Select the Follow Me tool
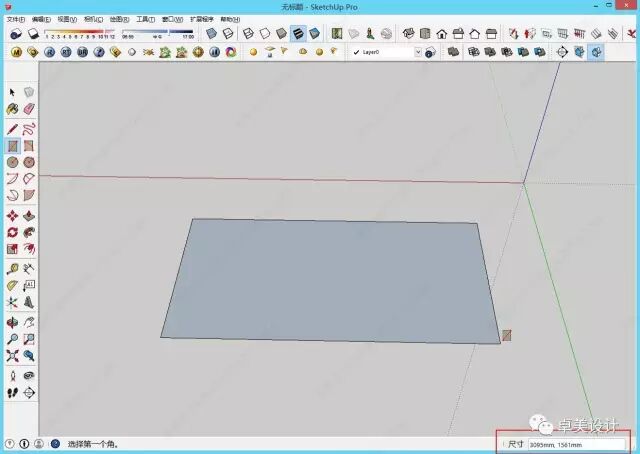 tap(29, 232)
